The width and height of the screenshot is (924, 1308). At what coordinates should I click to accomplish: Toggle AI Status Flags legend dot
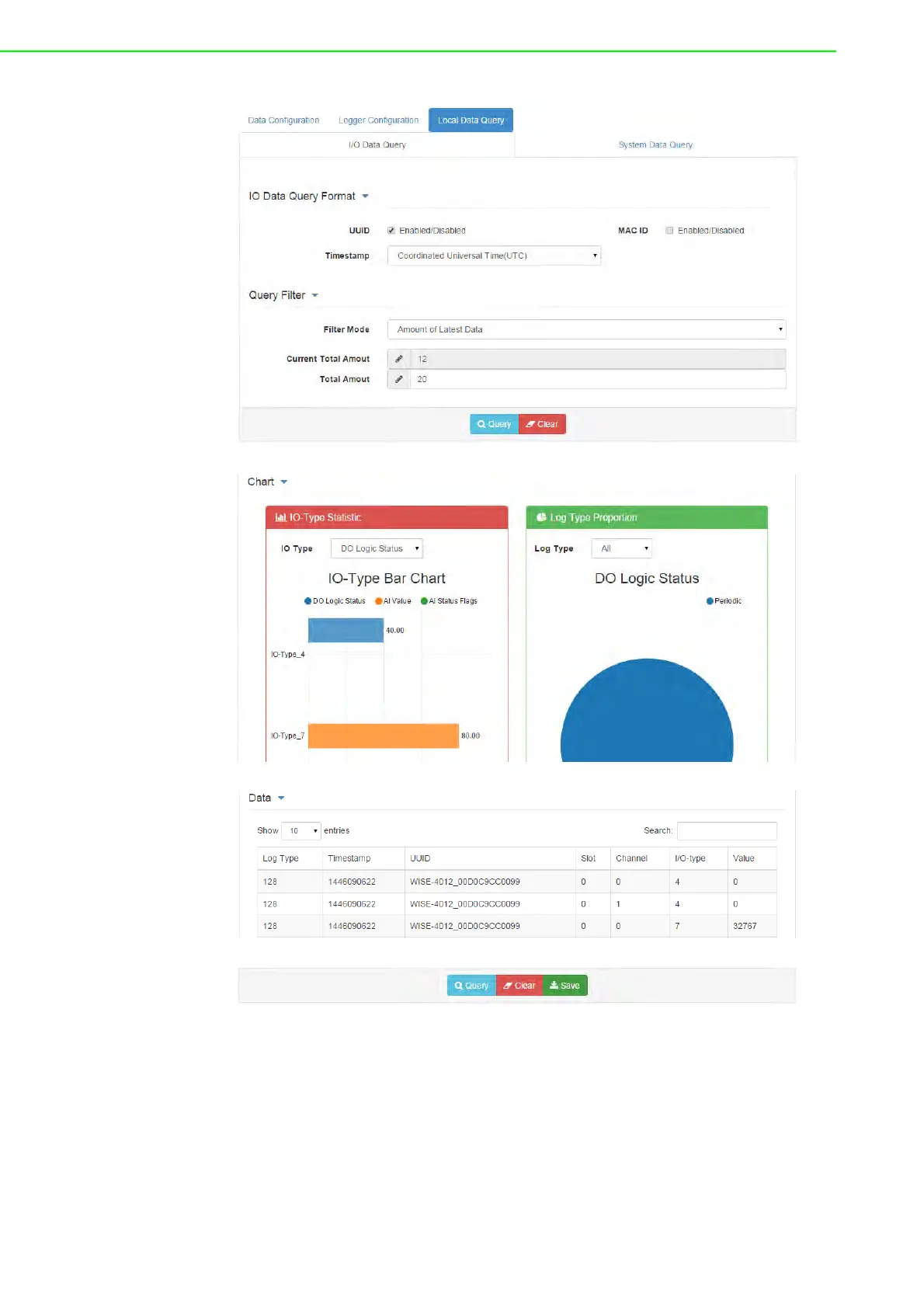coord(424,601)
